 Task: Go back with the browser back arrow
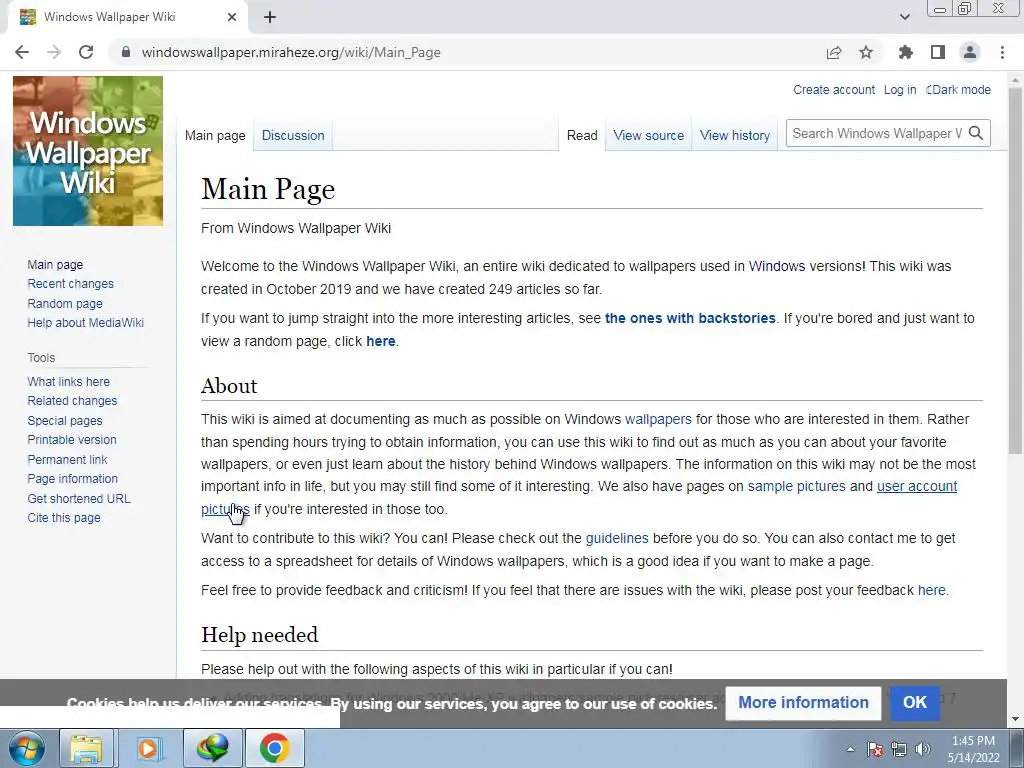[x=22, y=52]
